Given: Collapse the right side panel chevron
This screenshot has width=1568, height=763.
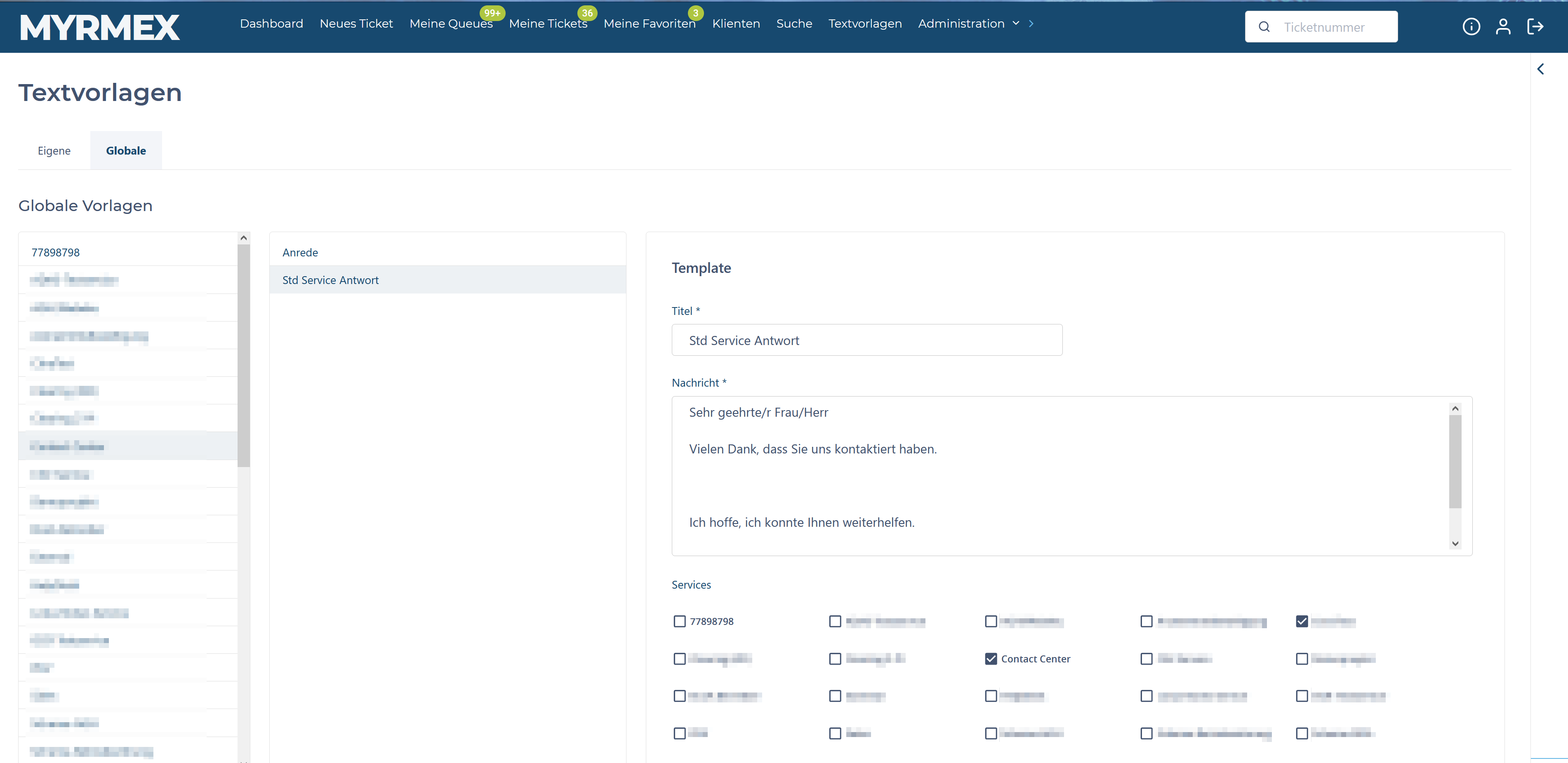Looking at the screenshot, I should (x=1541, y=69).
